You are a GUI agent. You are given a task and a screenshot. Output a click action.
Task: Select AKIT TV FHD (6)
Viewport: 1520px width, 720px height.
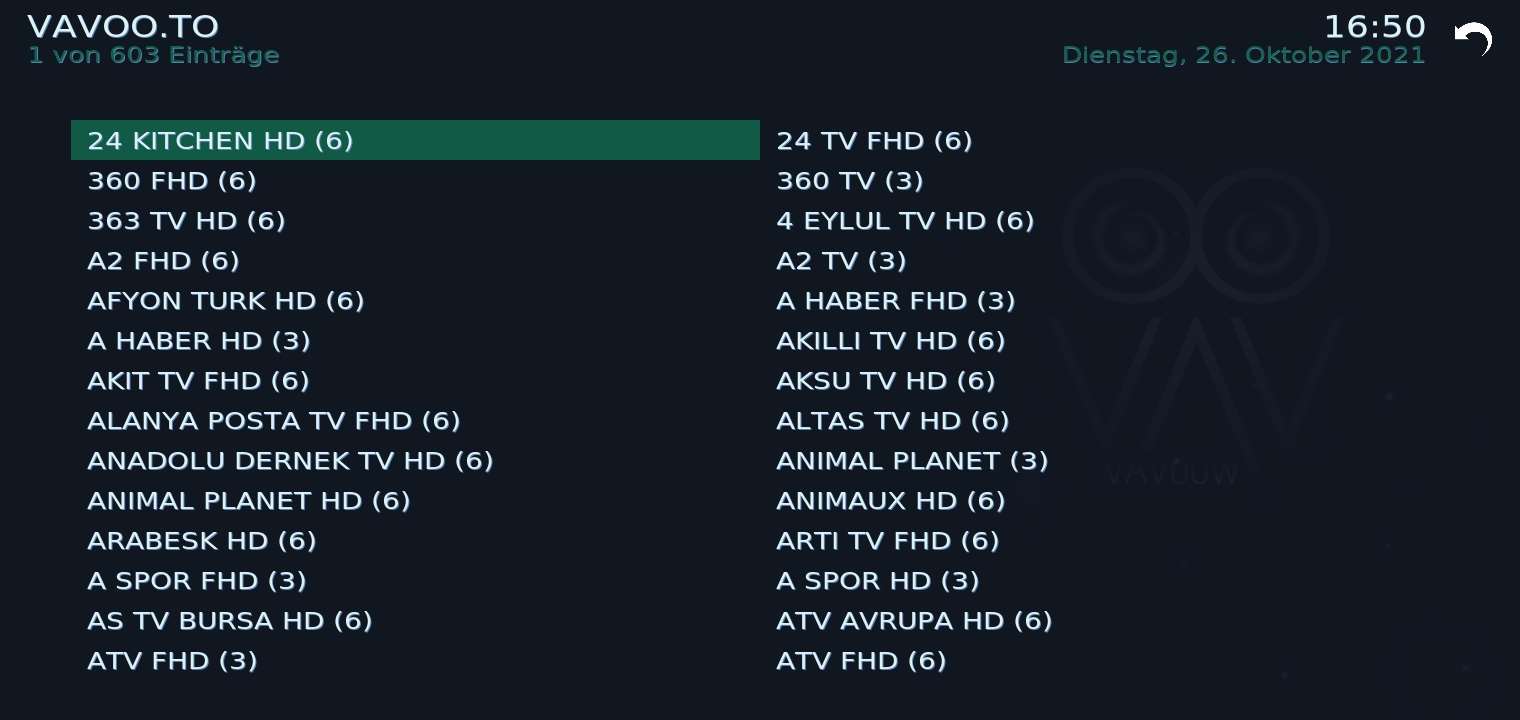198,381
